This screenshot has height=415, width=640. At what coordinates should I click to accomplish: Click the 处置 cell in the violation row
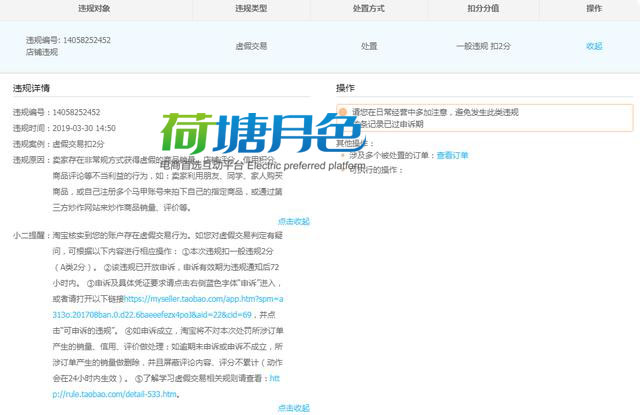369,46
